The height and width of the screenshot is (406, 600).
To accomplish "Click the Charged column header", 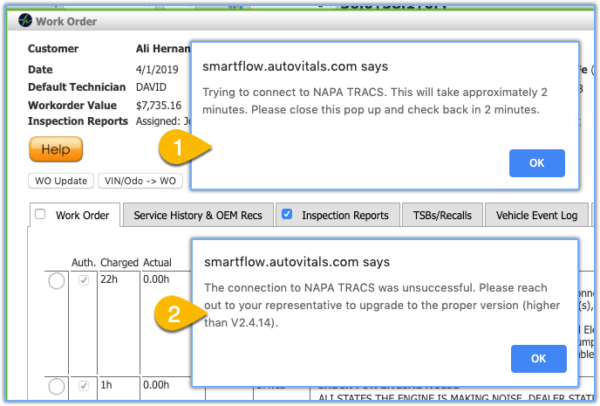I will (x=119, y=263).
